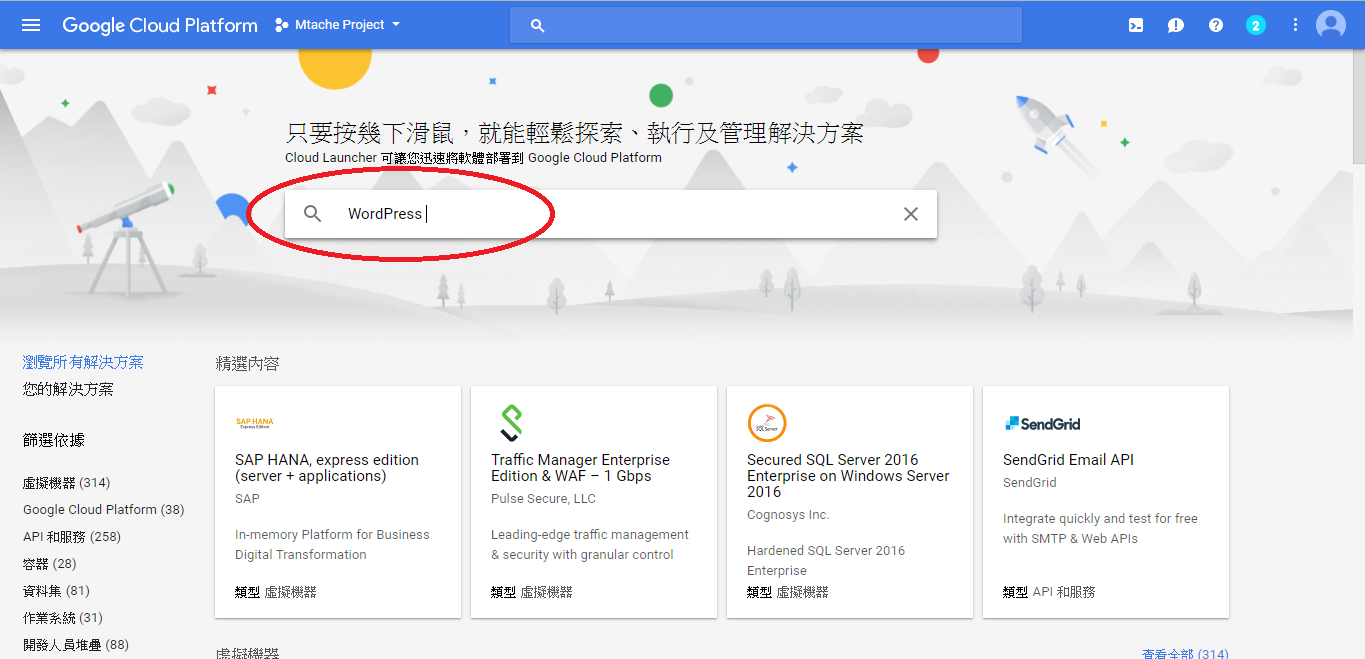Click the 篩選依據 heading

pyautogui.click(x=54, y=440)
